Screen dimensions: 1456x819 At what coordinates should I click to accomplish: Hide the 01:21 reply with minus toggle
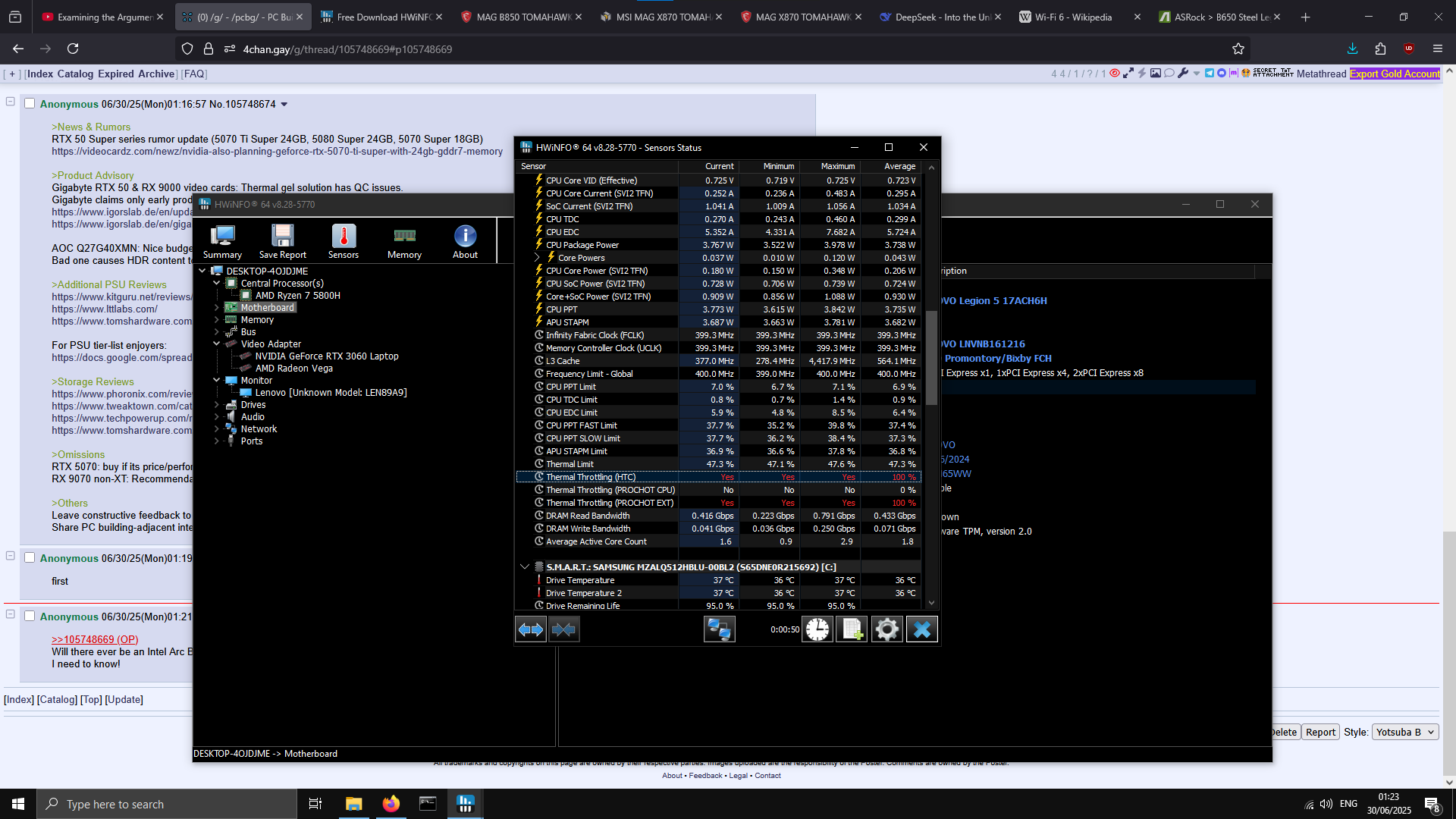tap(11, 614)
